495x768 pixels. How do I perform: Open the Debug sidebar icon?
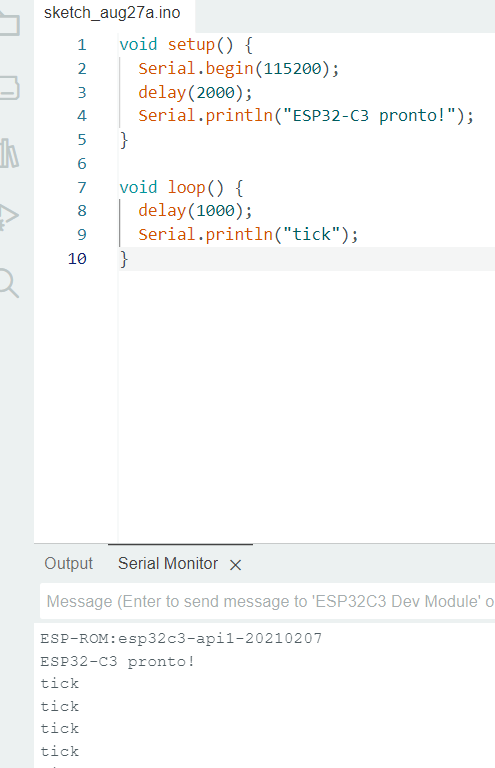(x=9, y=216)
